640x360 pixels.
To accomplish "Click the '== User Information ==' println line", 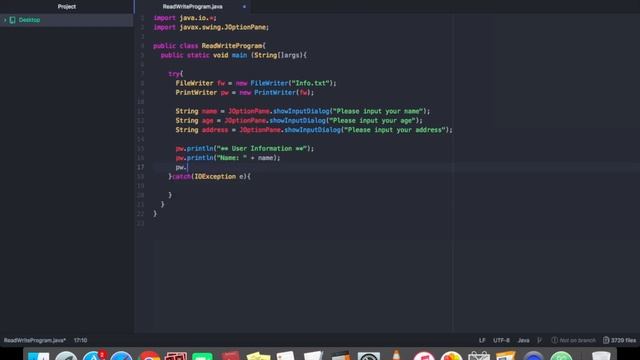I will click(x=245, y=149).
